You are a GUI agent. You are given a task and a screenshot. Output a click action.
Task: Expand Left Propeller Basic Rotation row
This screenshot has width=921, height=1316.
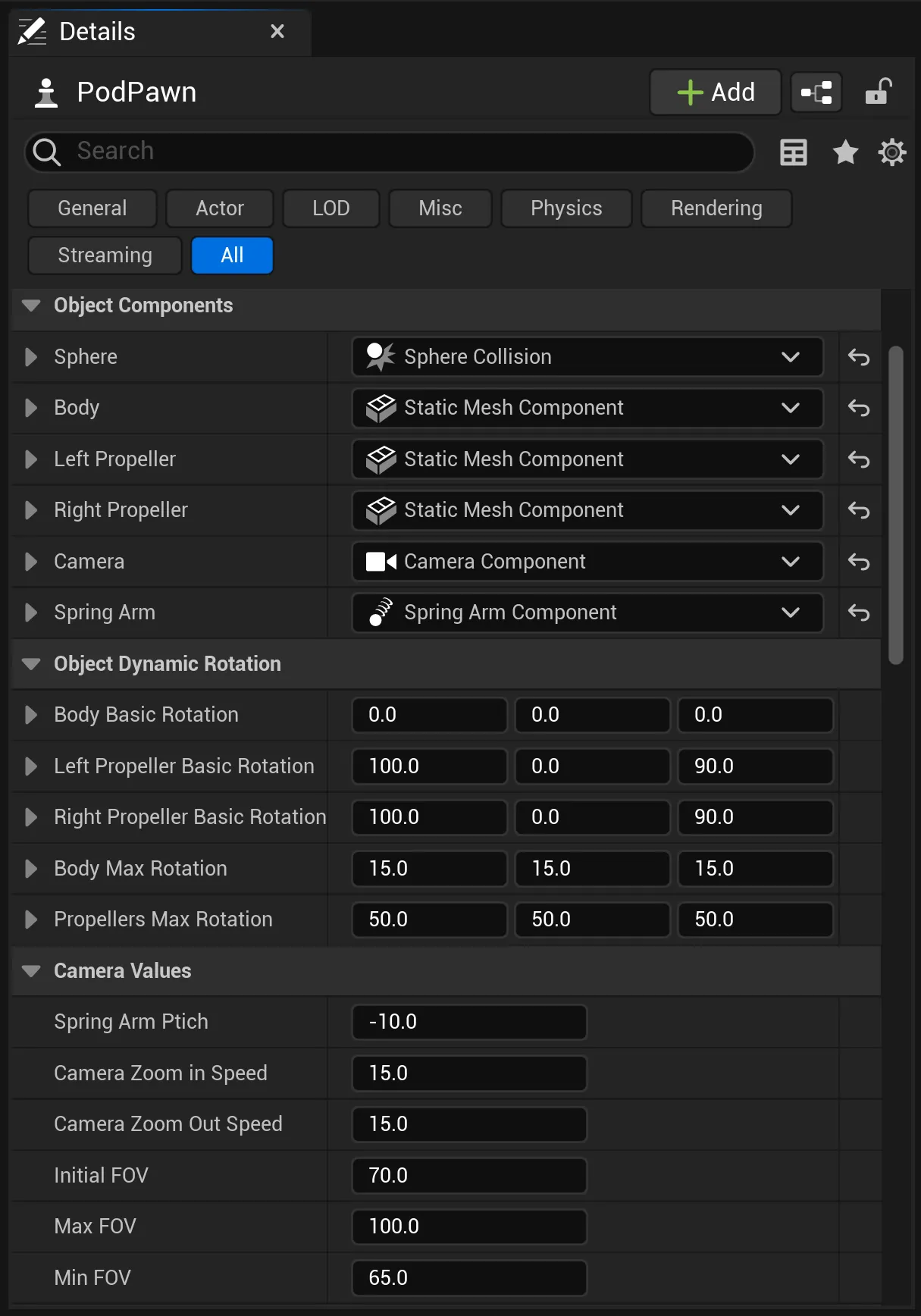(x=31, y=766)
